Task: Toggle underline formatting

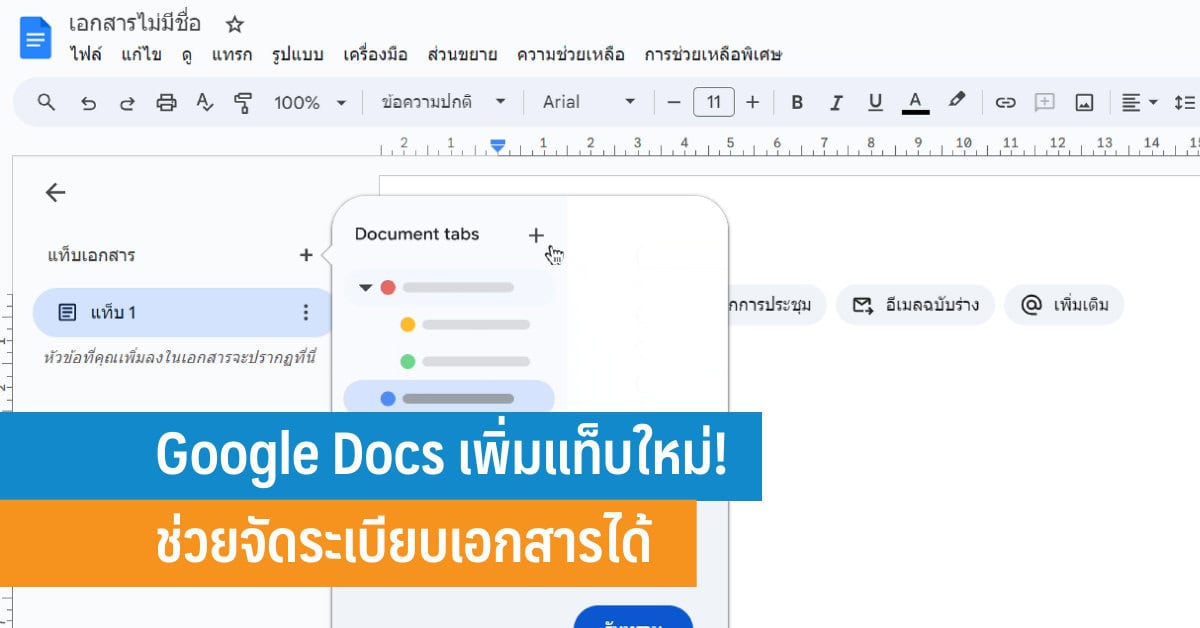Action: point(875,102)
